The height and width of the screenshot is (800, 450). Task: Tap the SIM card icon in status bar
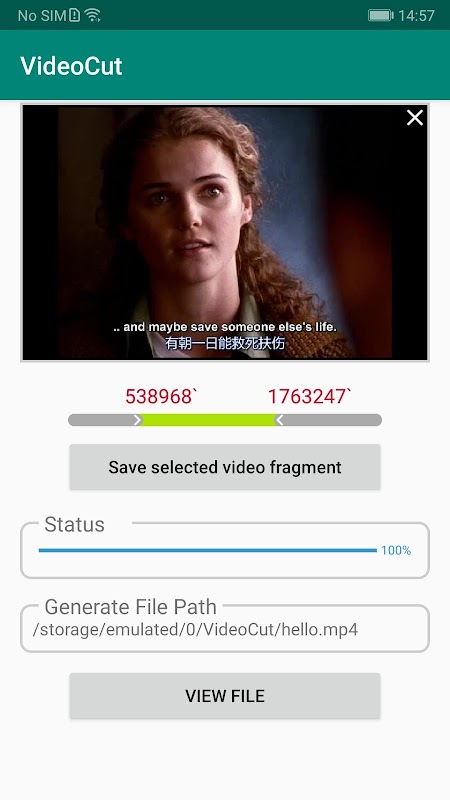(74, 15)
